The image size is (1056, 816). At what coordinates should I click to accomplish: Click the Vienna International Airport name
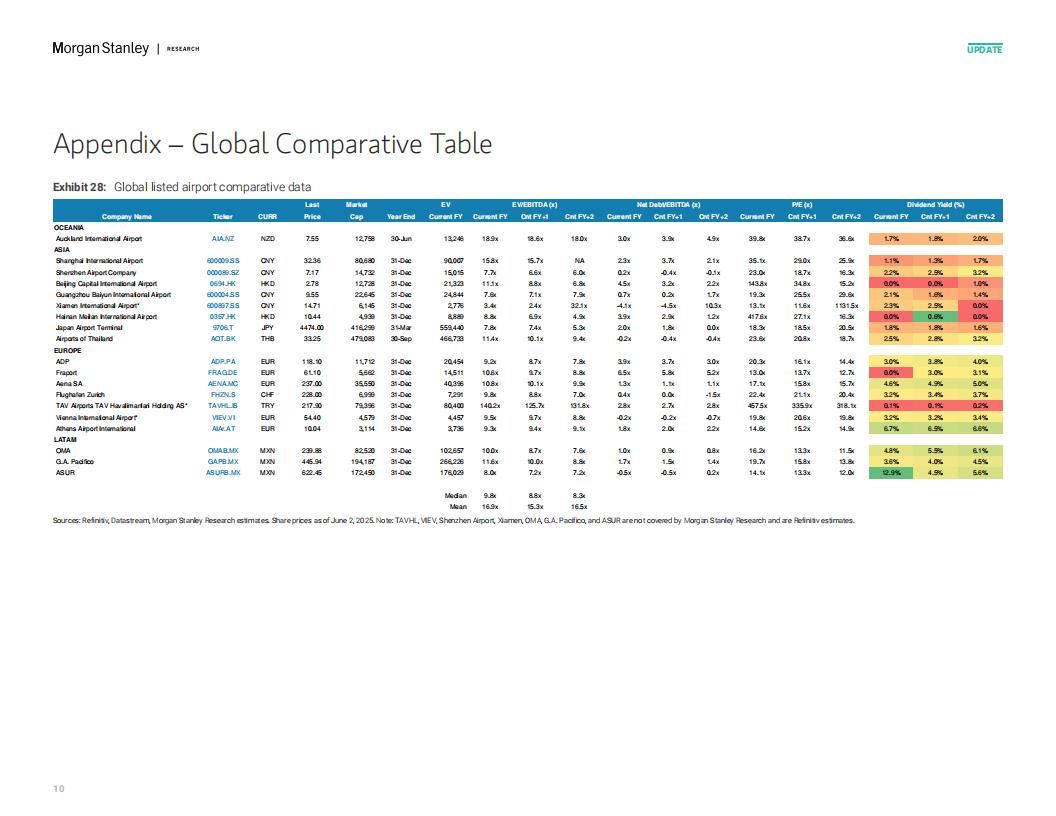pyautogui.click(x=96, y=417)
